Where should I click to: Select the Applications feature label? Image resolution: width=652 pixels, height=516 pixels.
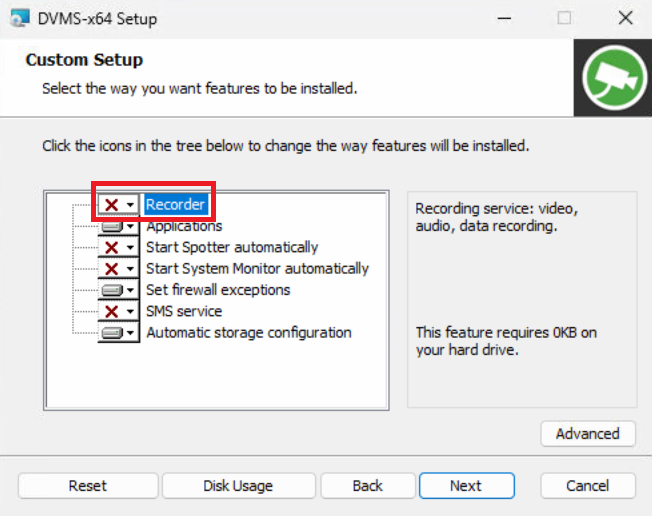click(184, 226)
